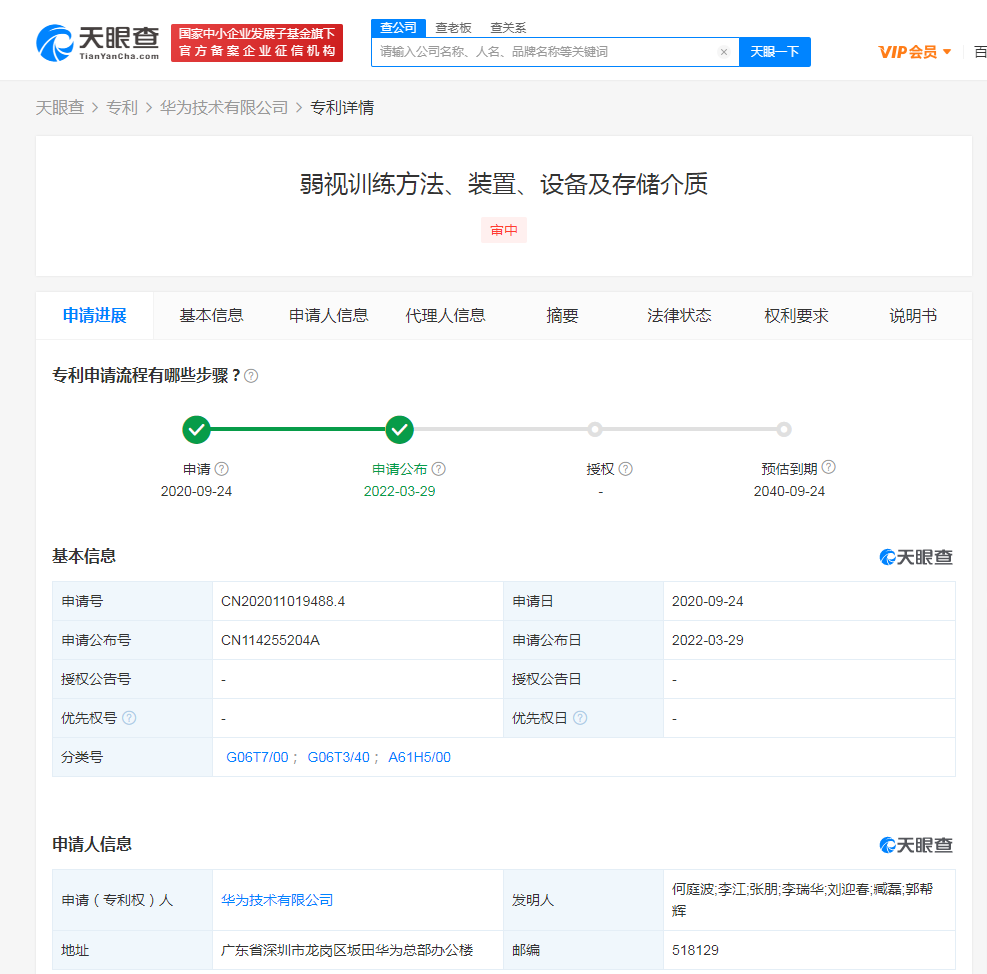Switch to the 申请人信息 tab
The image size is (987, 974).
pos(329,315)
